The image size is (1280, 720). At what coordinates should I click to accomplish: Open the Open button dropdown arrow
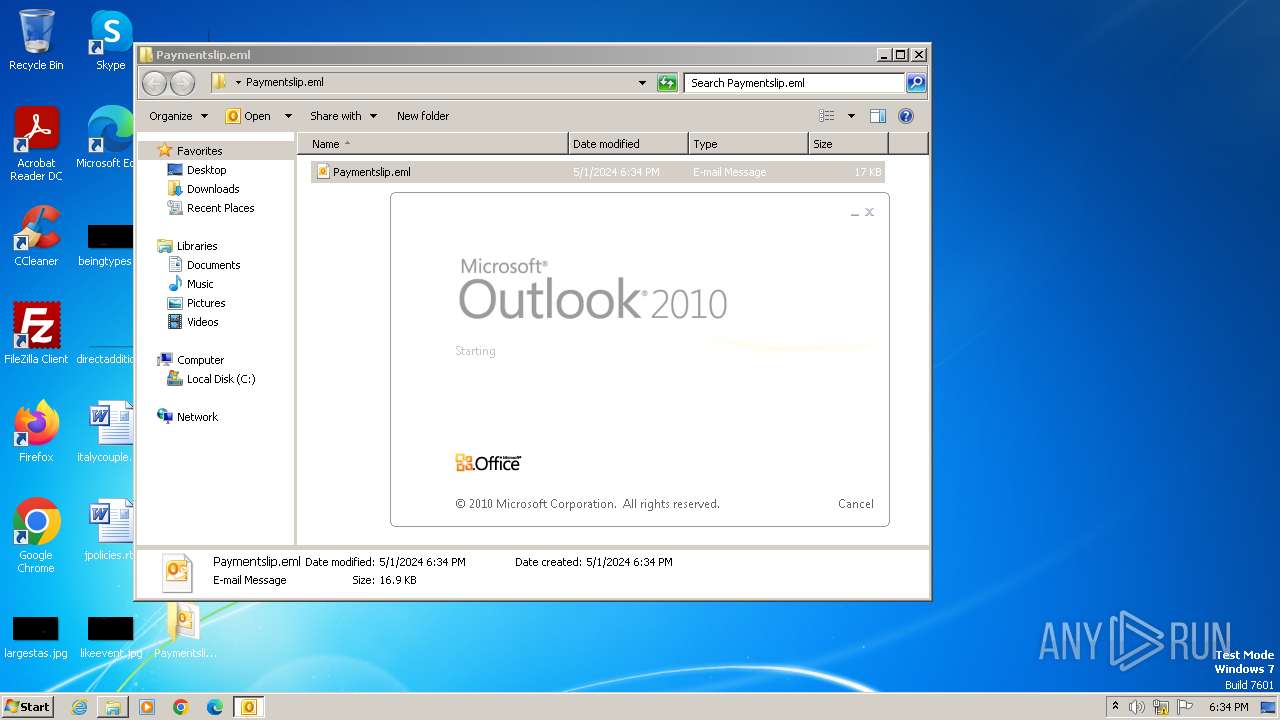(288, 116)
